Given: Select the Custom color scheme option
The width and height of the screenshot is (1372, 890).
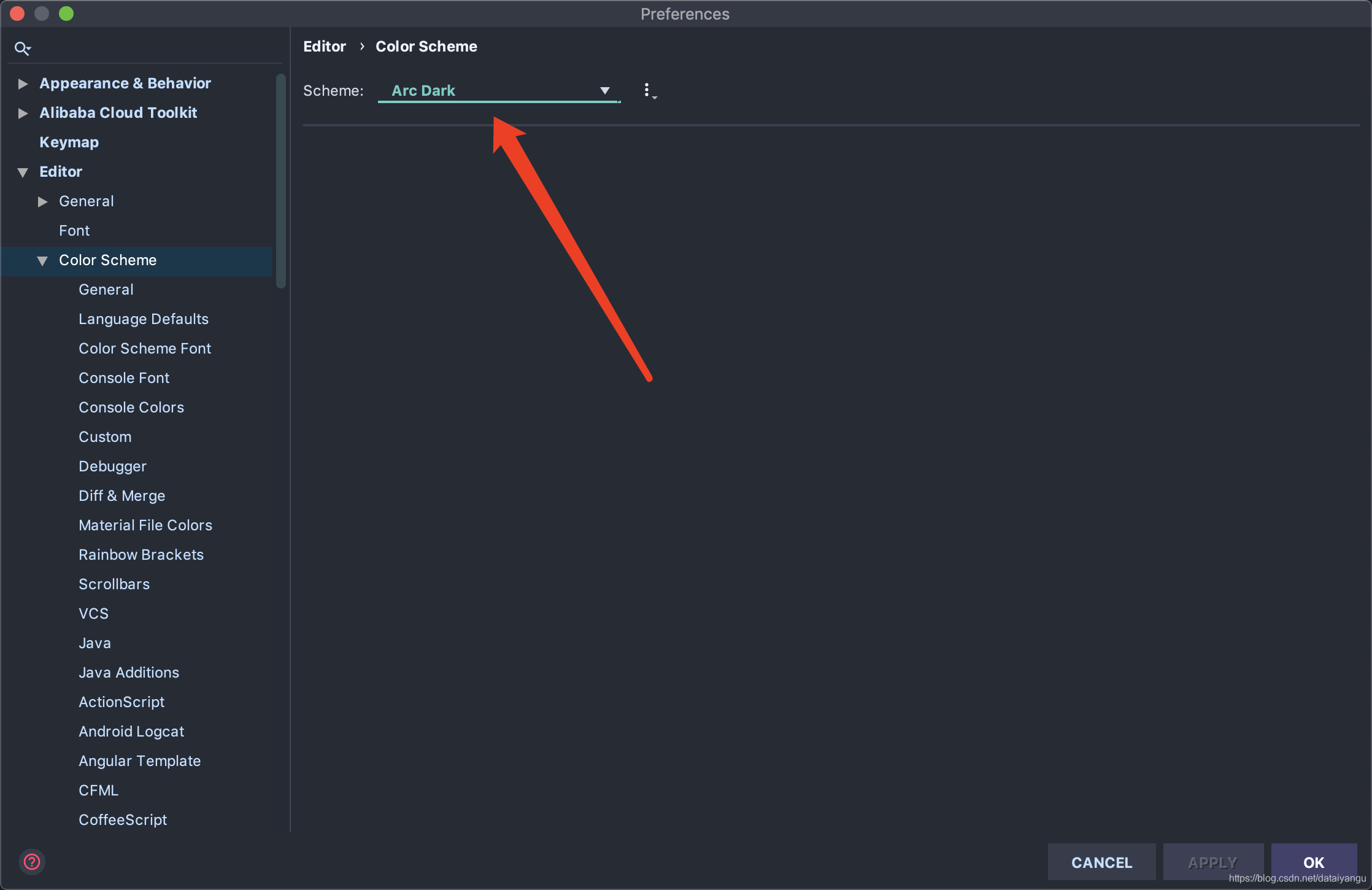Looking at the screenshot, I should point(105,436).
